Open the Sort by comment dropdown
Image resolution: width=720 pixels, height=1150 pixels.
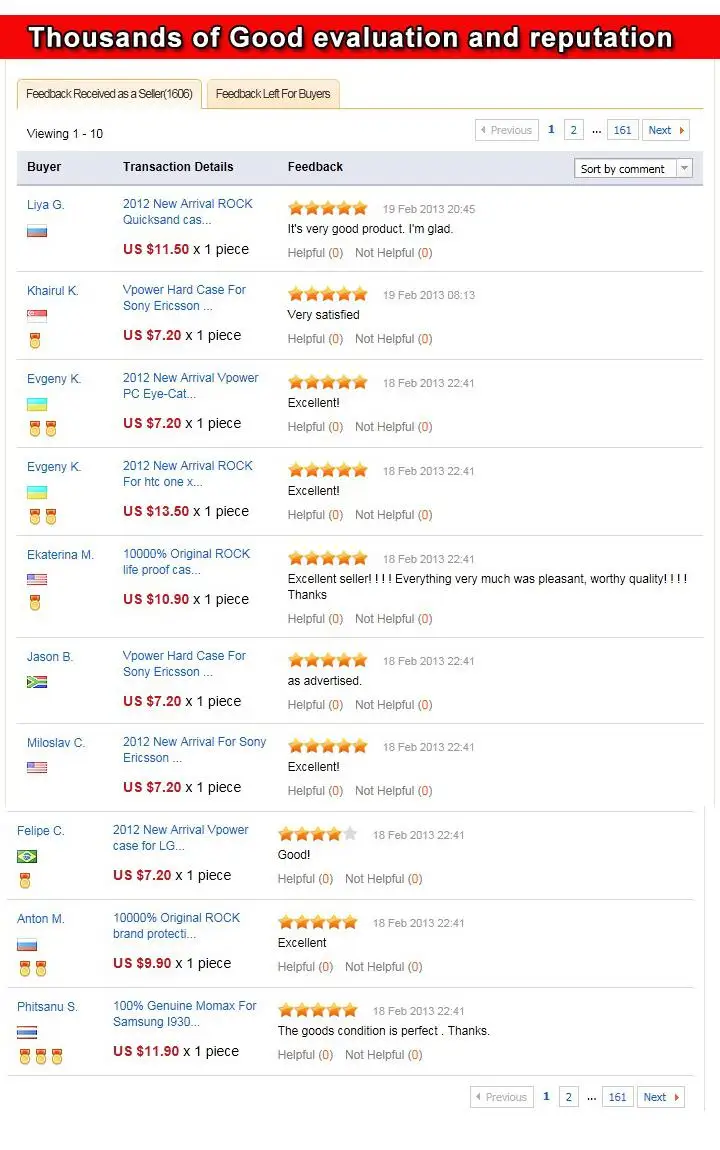pyautogui.click(x=633, y=169)
